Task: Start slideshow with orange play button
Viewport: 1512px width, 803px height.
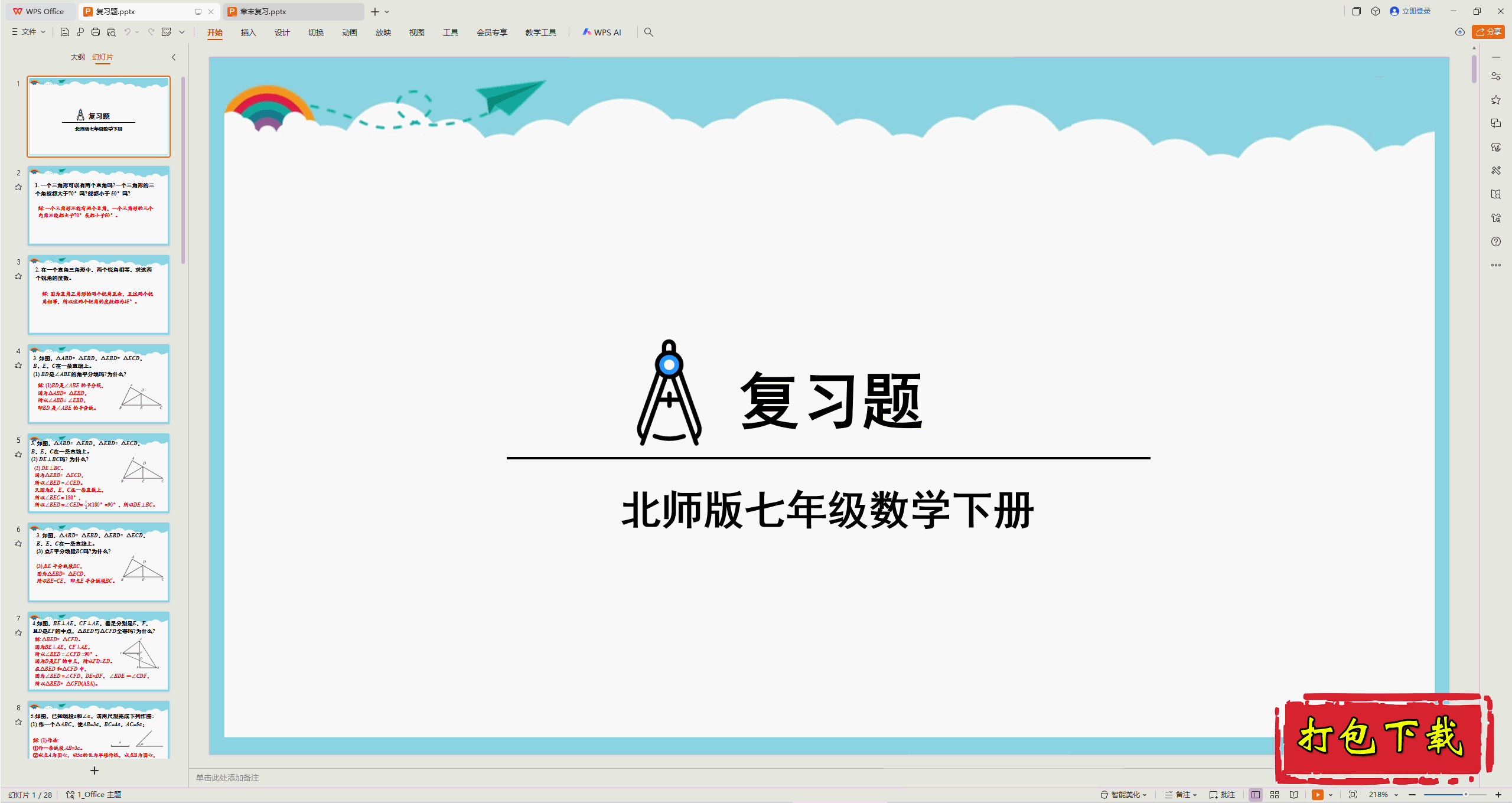Action: 1318,795
